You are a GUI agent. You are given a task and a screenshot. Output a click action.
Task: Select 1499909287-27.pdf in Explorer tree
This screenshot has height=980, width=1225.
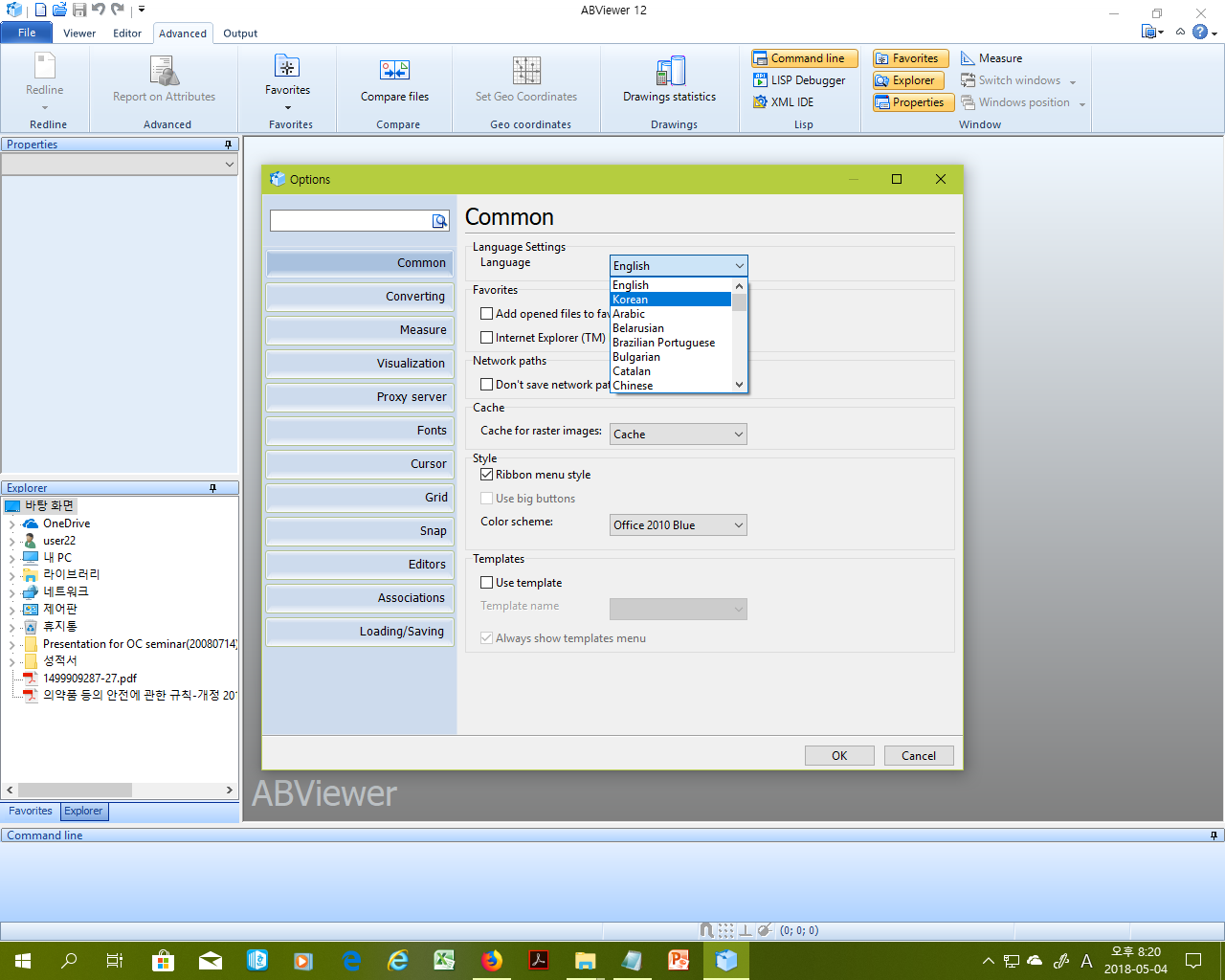tap(90, 679)
